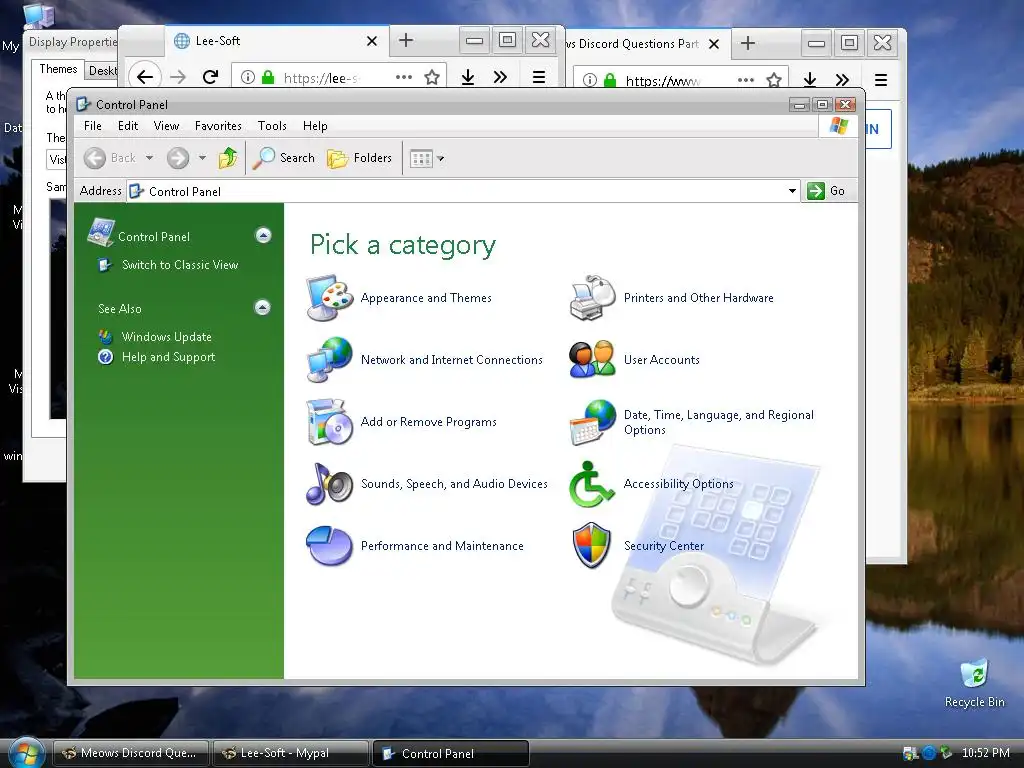The width and height of the screenshot is (1024, 768).
Task: Collapse the See Also sidebar section
Action: point(263,308)
